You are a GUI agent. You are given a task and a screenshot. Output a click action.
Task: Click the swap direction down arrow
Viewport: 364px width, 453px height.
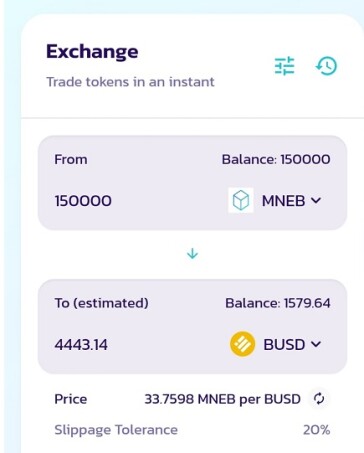coord(192,254)
